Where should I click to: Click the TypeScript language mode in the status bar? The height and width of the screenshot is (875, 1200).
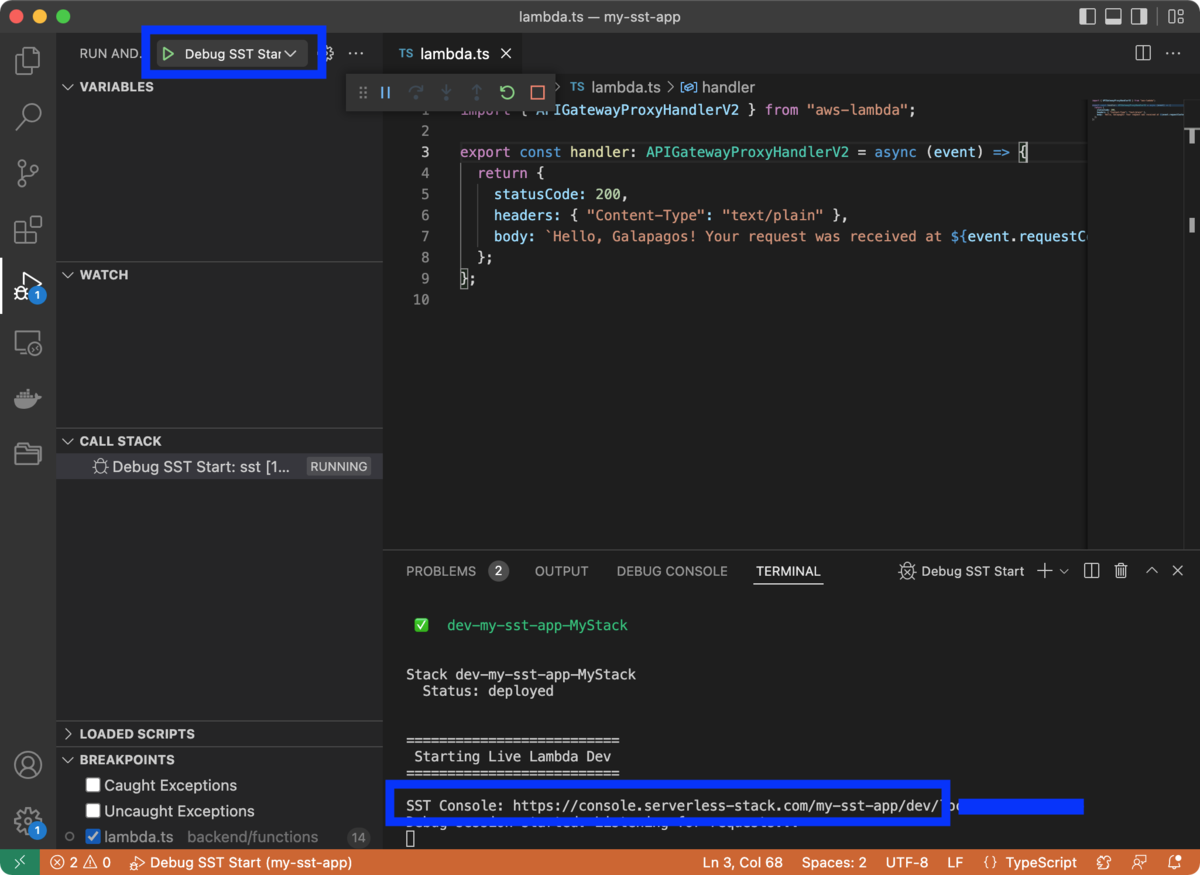point(1040,861)
